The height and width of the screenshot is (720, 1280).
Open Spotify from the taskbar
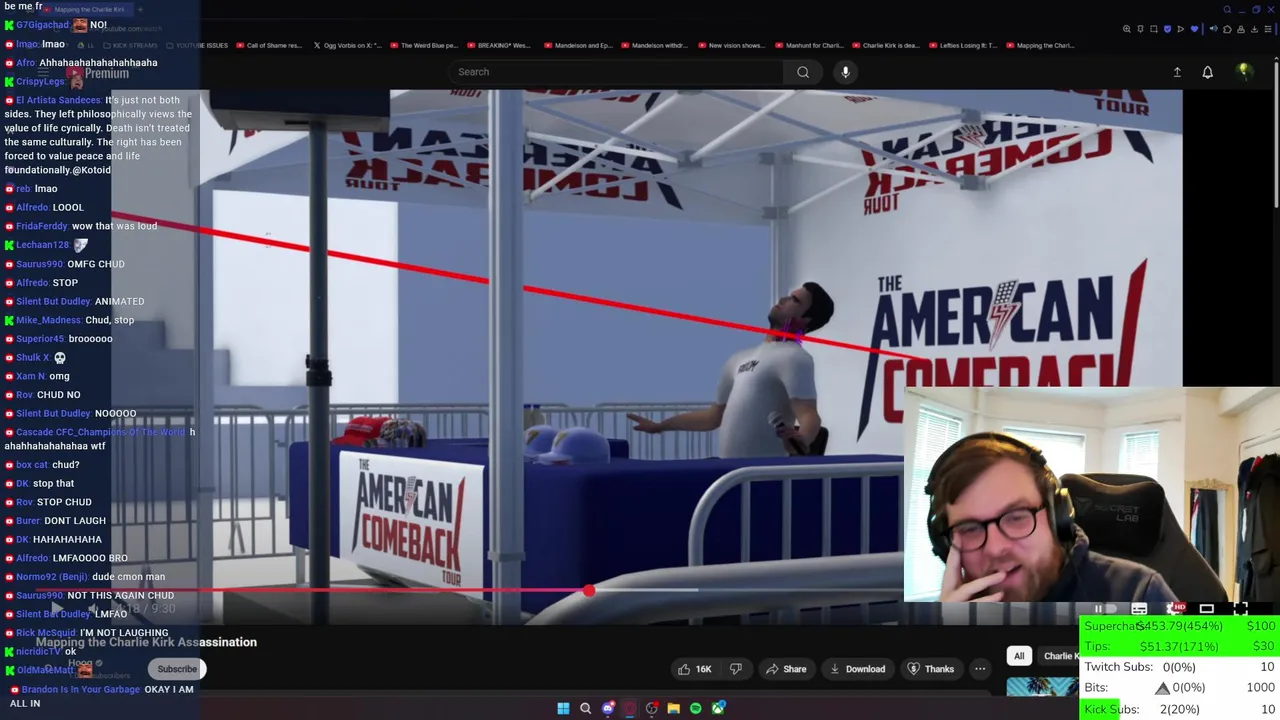(x=695, y=708)
